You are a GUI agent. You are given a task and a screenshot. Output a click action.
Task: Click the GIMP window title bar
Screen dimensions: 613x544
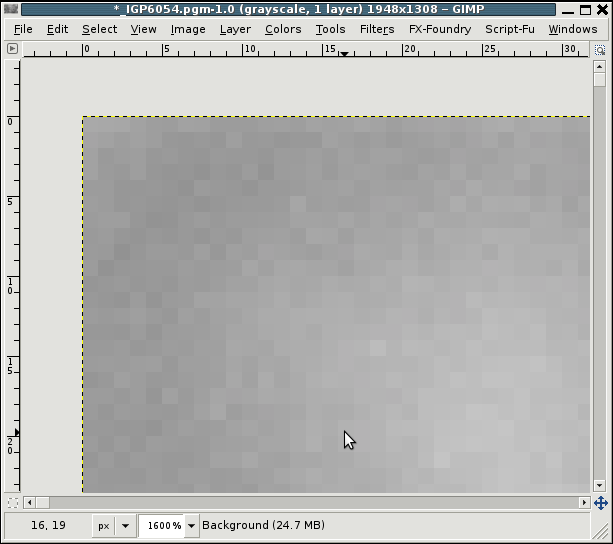click(x=289, y=9)
